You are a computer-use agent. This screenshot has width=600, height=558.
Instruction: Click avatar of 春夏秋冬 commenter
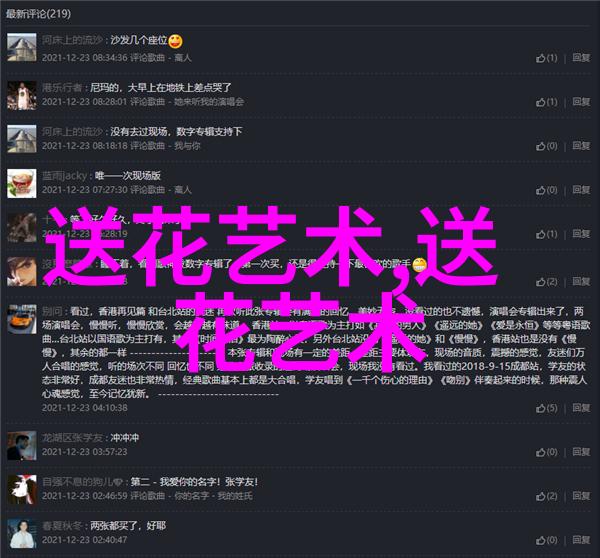point(22,534)
